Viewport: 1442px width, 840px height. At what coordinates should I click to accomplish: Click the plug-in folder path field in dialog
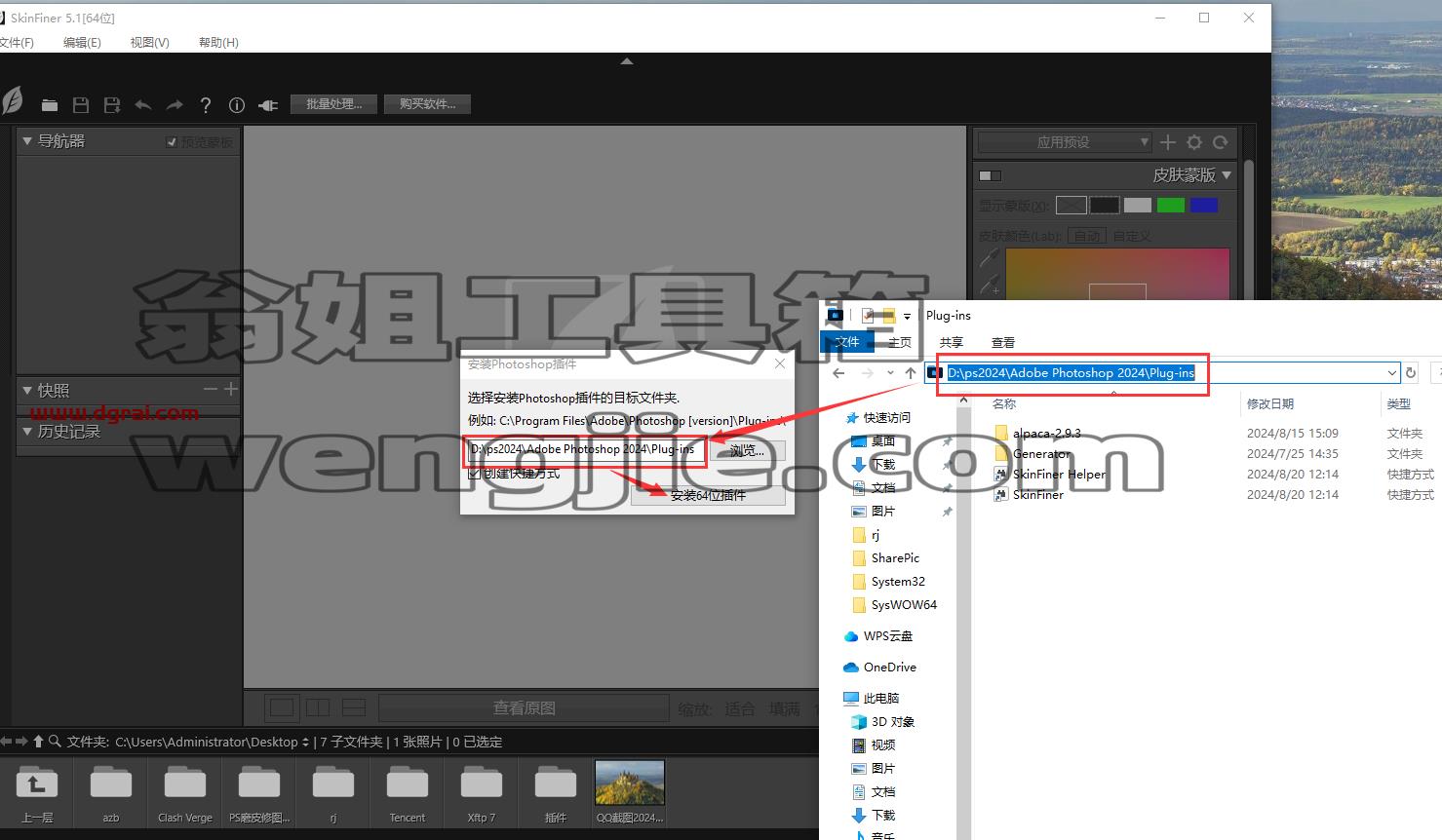pos(585,450)
